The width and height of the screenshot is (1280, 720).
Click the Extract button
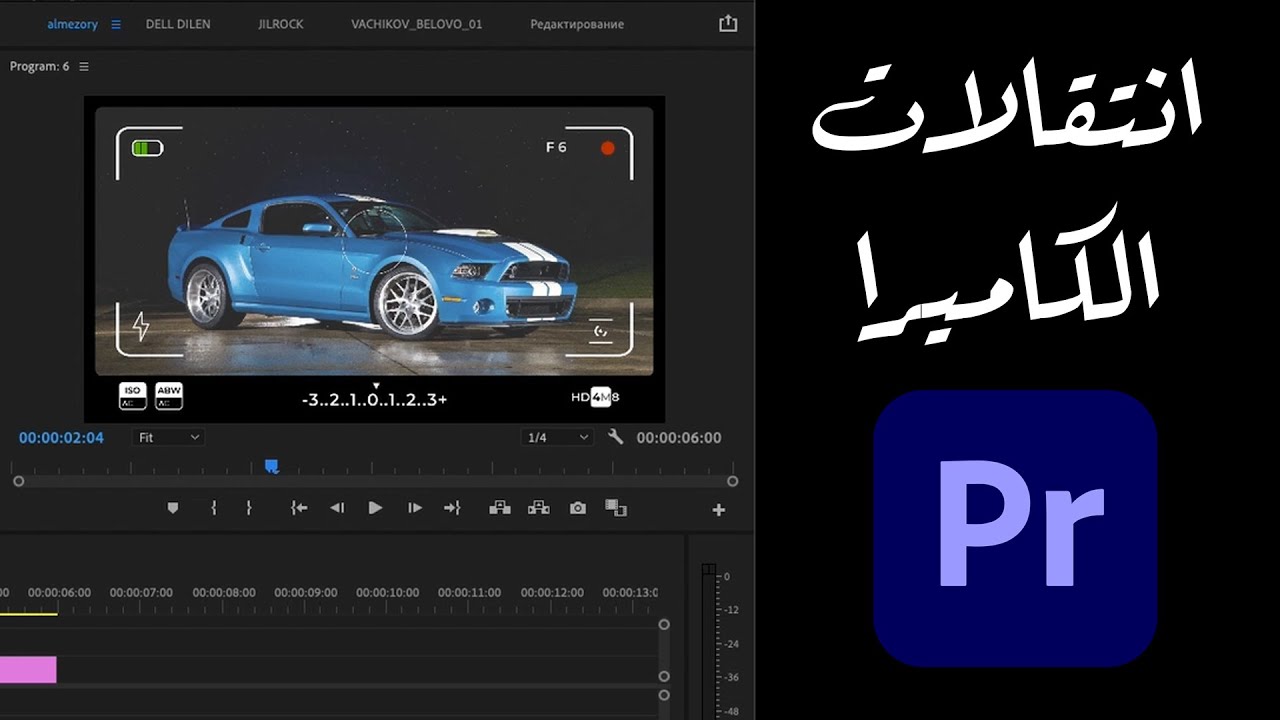click(x=539, y=508)
